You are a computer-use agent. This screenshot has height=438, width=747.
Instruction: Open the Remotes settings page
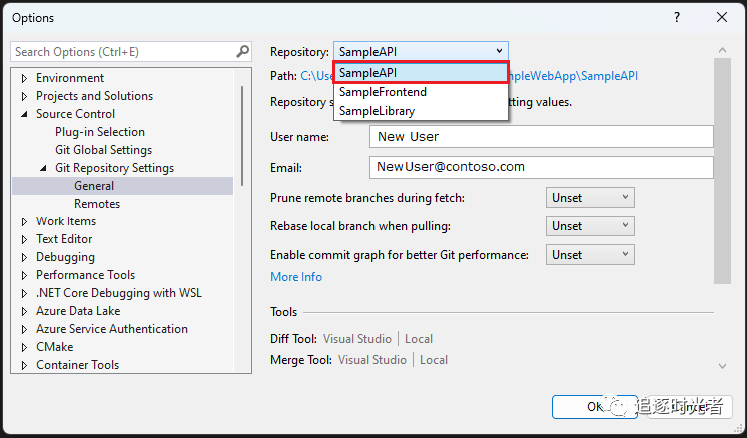coord(97,204)
